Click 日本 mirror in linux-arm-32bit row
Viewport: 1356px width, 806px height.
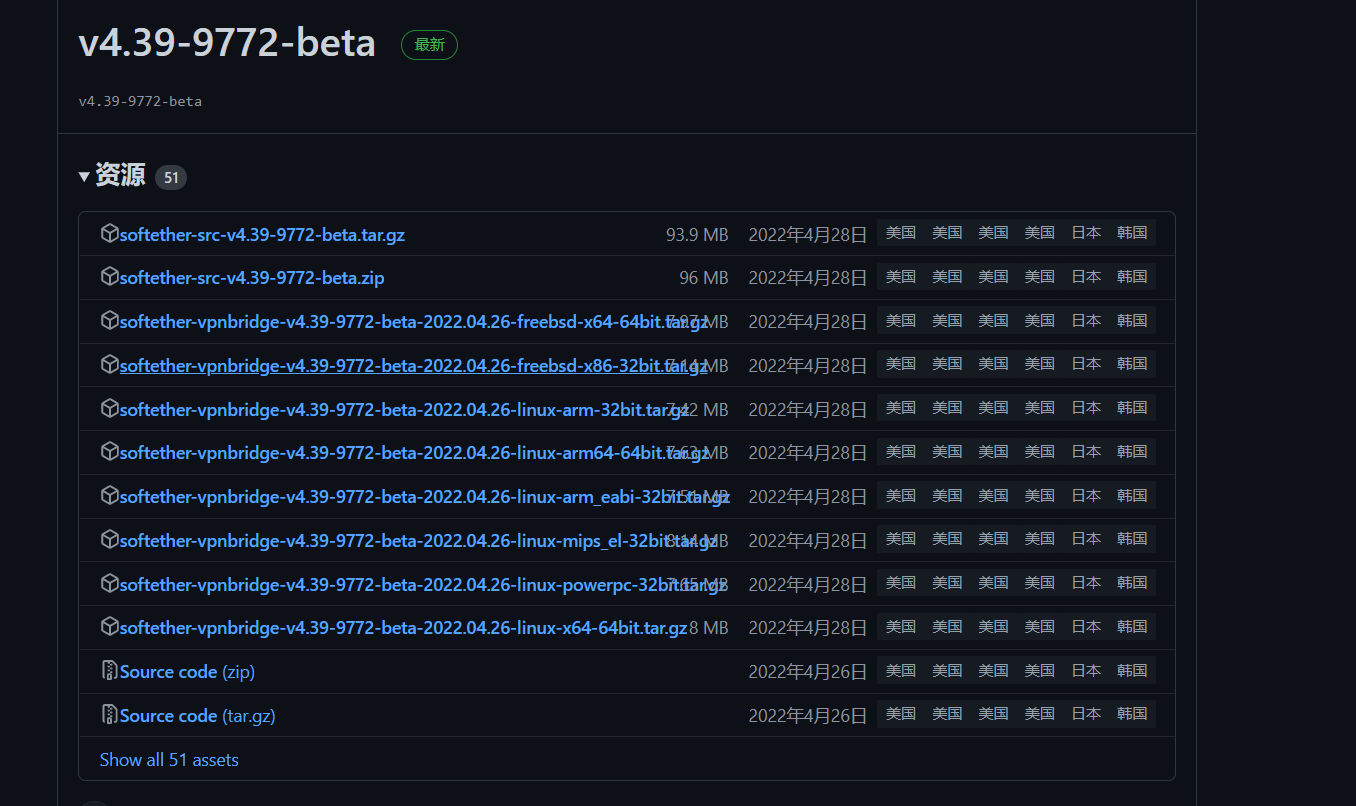point(1086,407)
